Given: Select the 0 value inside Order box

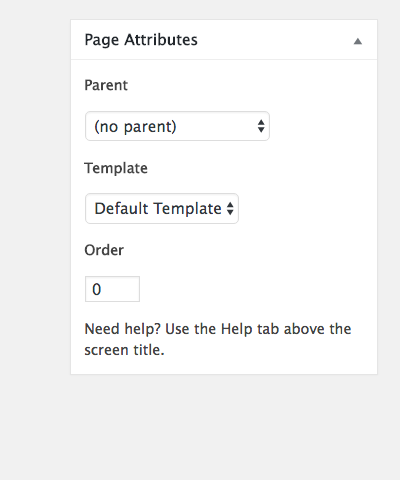Looking at the screenshot, I should (97, 289).
